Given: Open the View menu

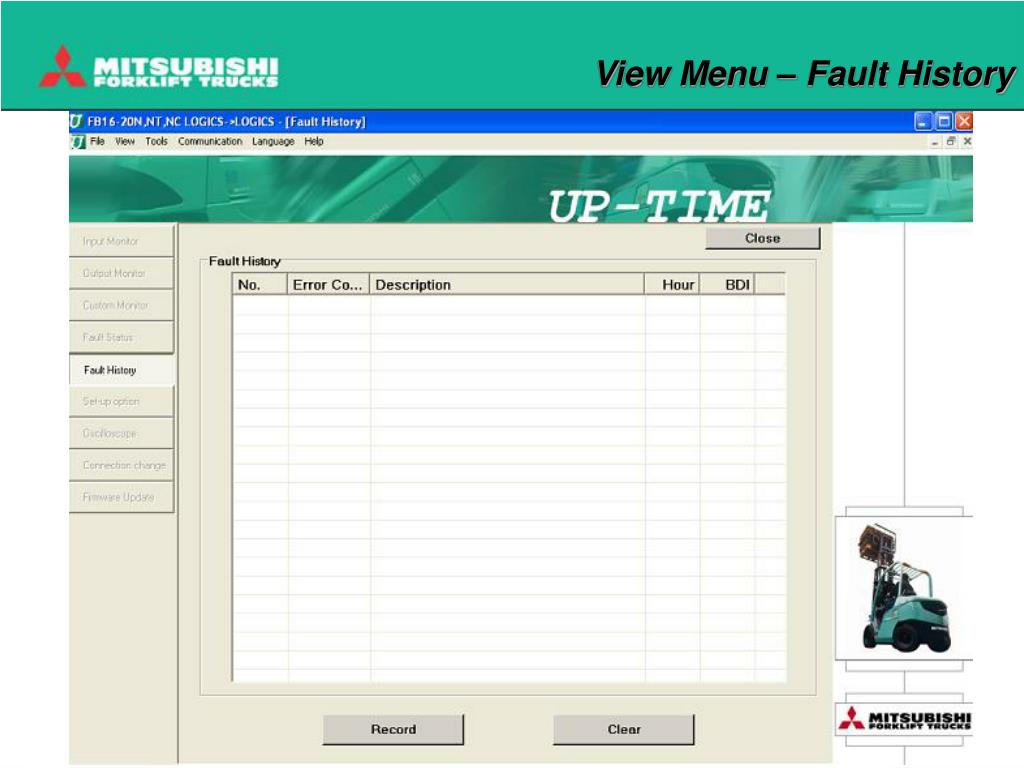Looking at the screenshot, I should pos(125,141).
